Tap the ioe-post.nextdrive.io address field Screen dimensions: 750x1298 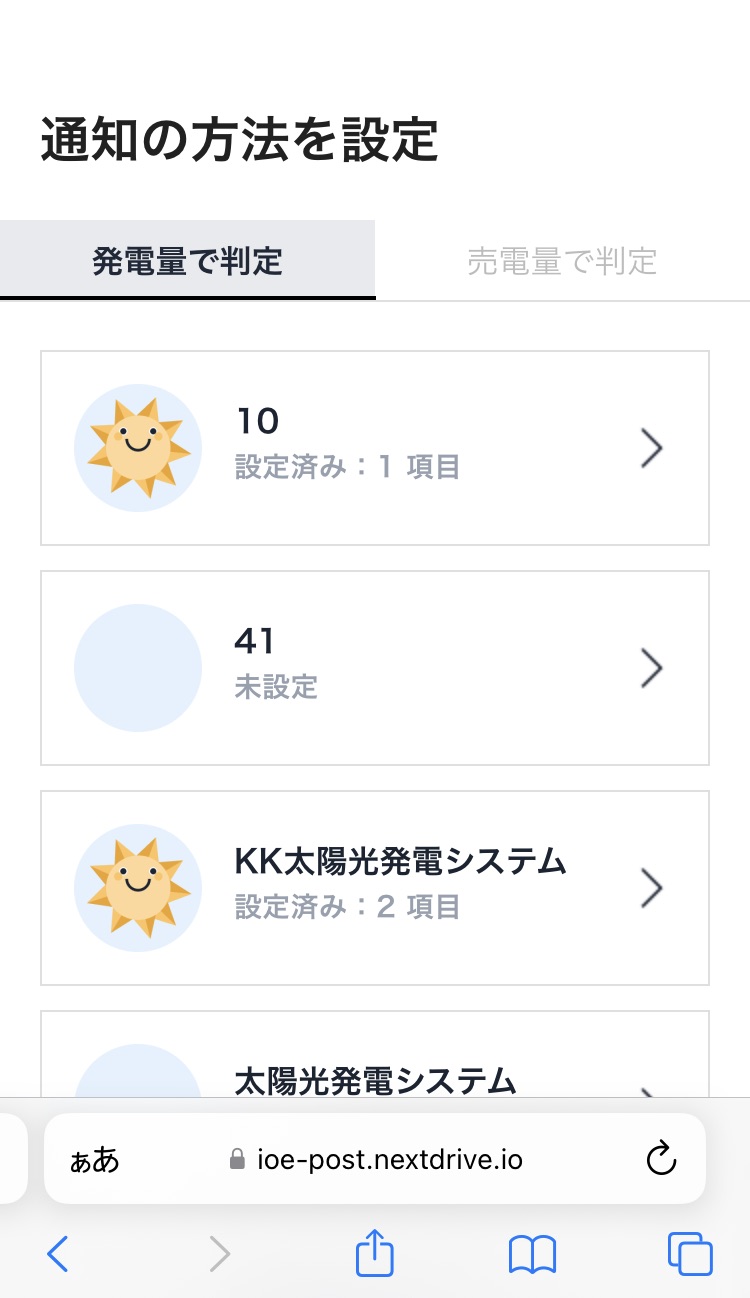point(388,1160)
